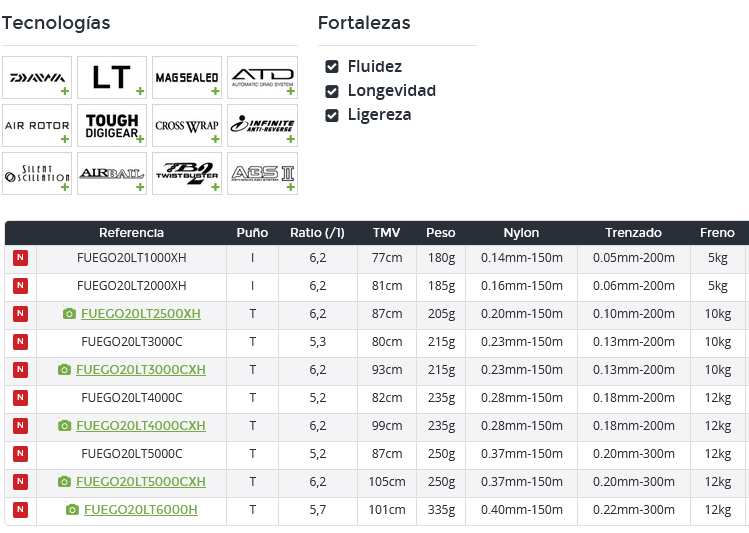Click the red N badge for FUEGO20LT3000C
The width and height of the screenshot is (749, 533).
click(20, 341)
